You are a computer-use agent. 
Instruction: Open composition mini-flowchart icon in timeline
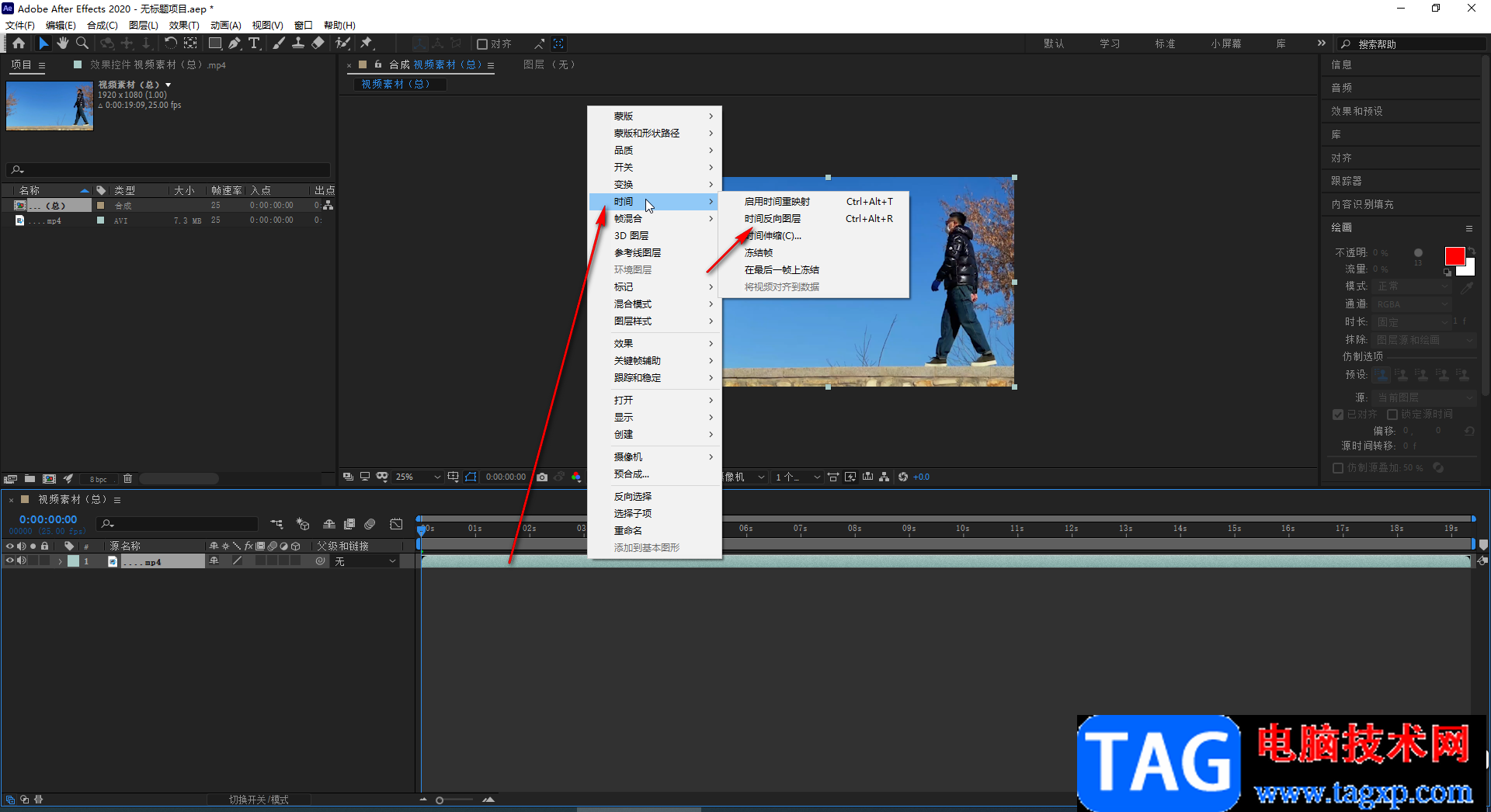(x=276, y=524)
